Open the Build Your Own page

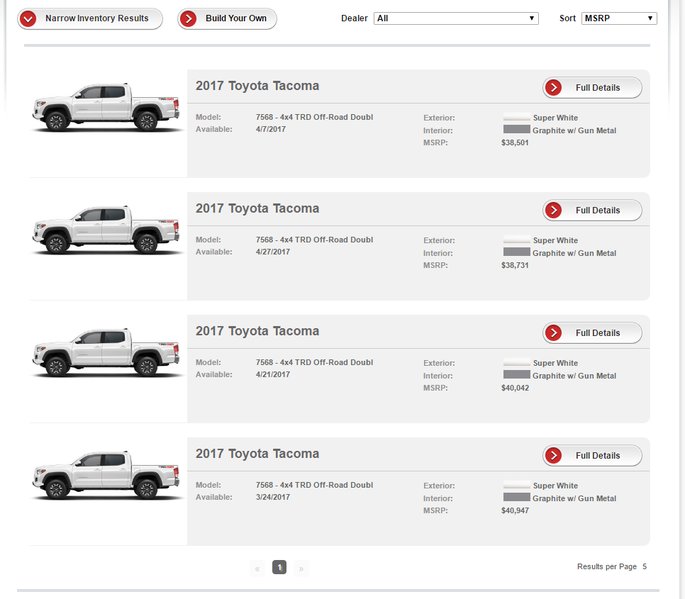coord(227,19)
